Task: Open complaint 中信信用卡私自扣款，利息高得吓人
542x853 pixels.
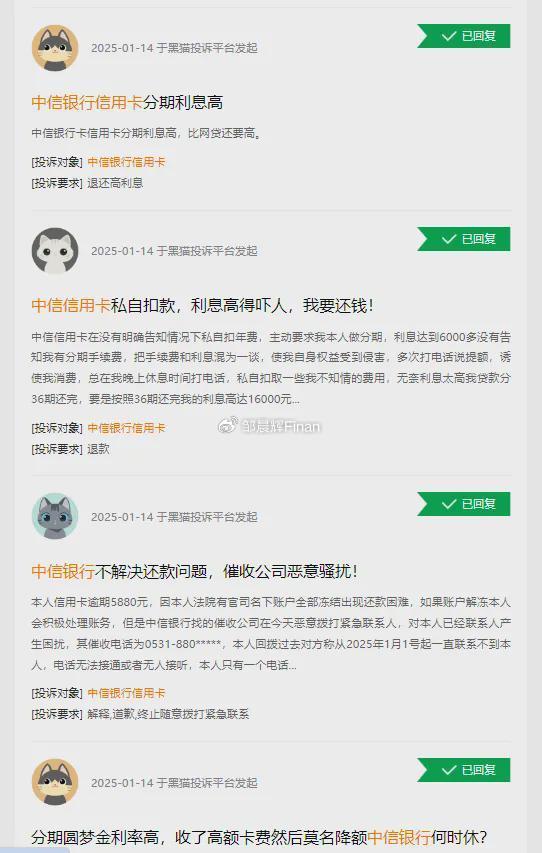Action: click(202, 305)
